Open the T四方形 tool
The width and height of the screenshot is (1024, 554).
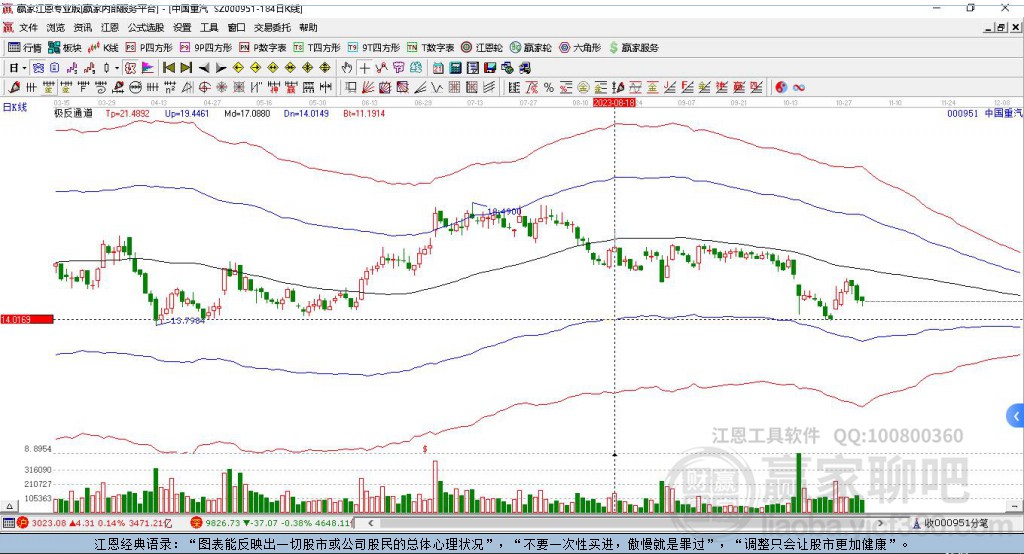[317, 48]
